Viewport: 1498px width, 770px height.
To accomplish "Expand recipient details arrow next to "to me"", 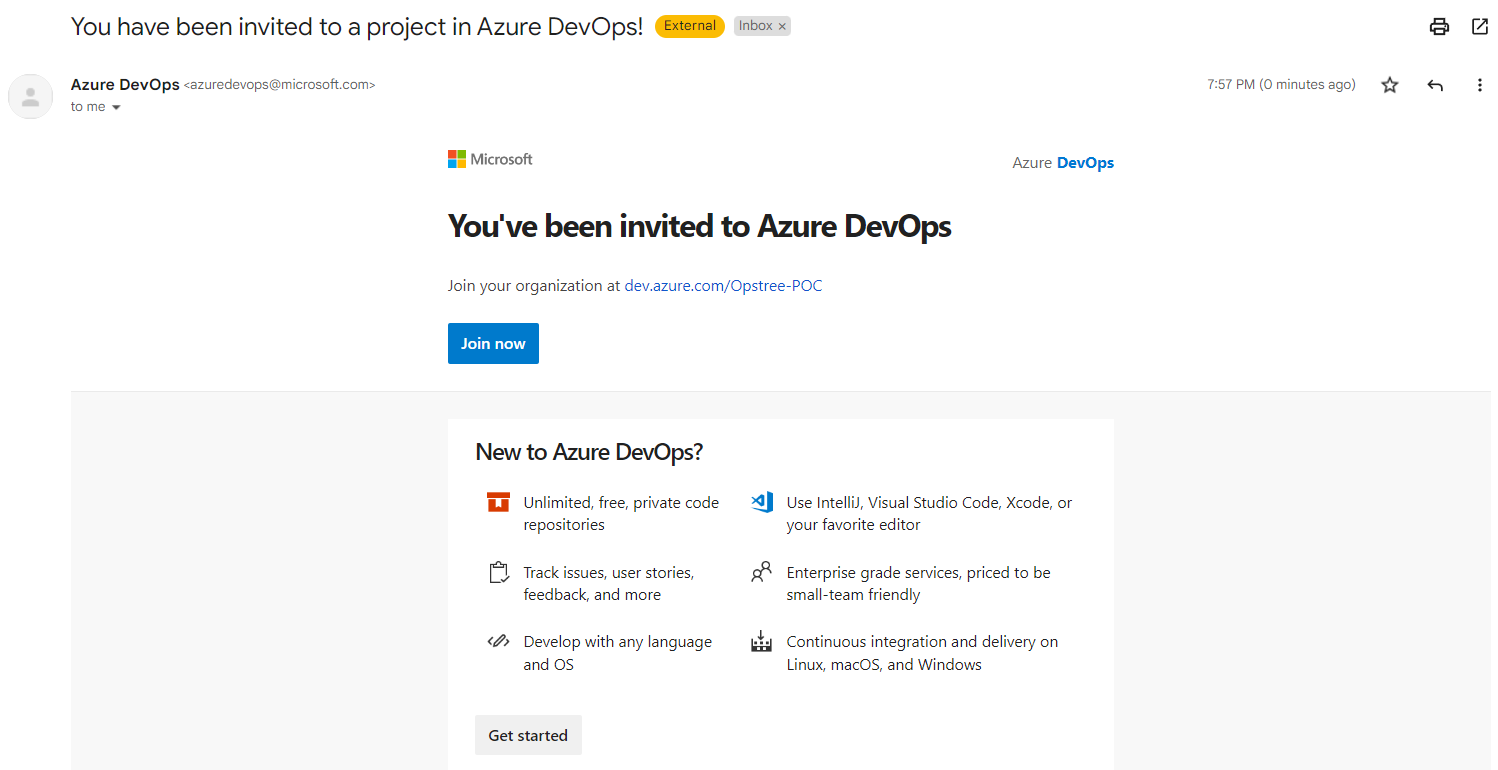I will click(x=116, y=107).
